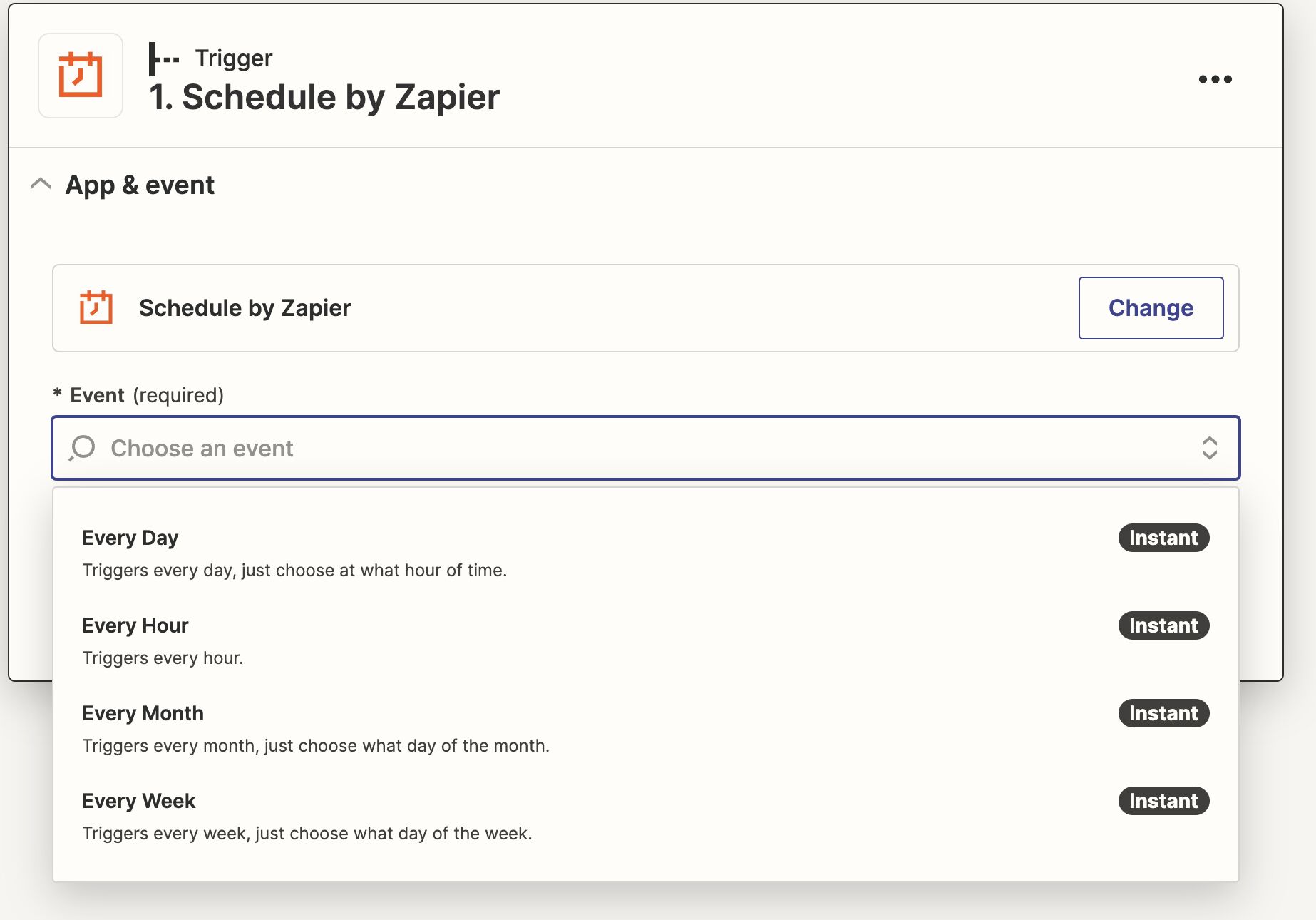Click Instant badge next to Every Day
The width and height of the screenshot is (1316, 920).
click(1163, 538)
